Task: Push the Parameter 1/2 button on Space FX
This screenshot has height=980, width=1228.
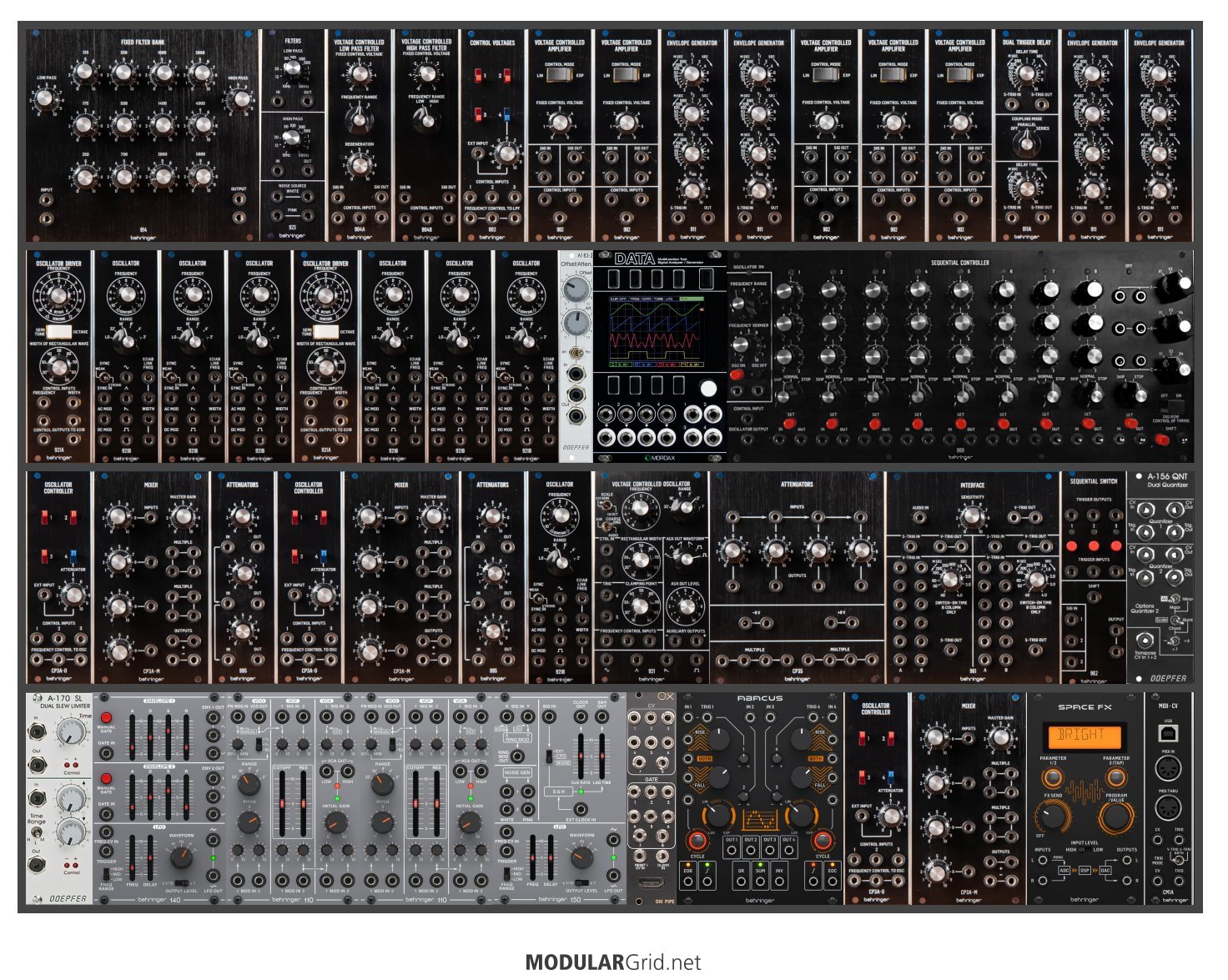Action: click(1053, 778)
